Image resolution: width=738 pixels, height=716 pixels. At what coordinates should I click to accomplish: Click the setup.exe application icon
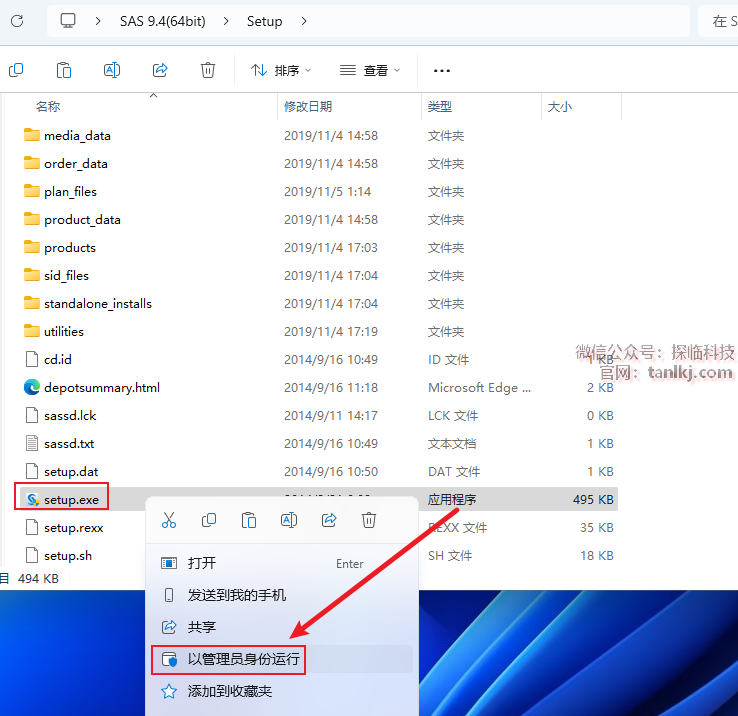coord(32,499)
